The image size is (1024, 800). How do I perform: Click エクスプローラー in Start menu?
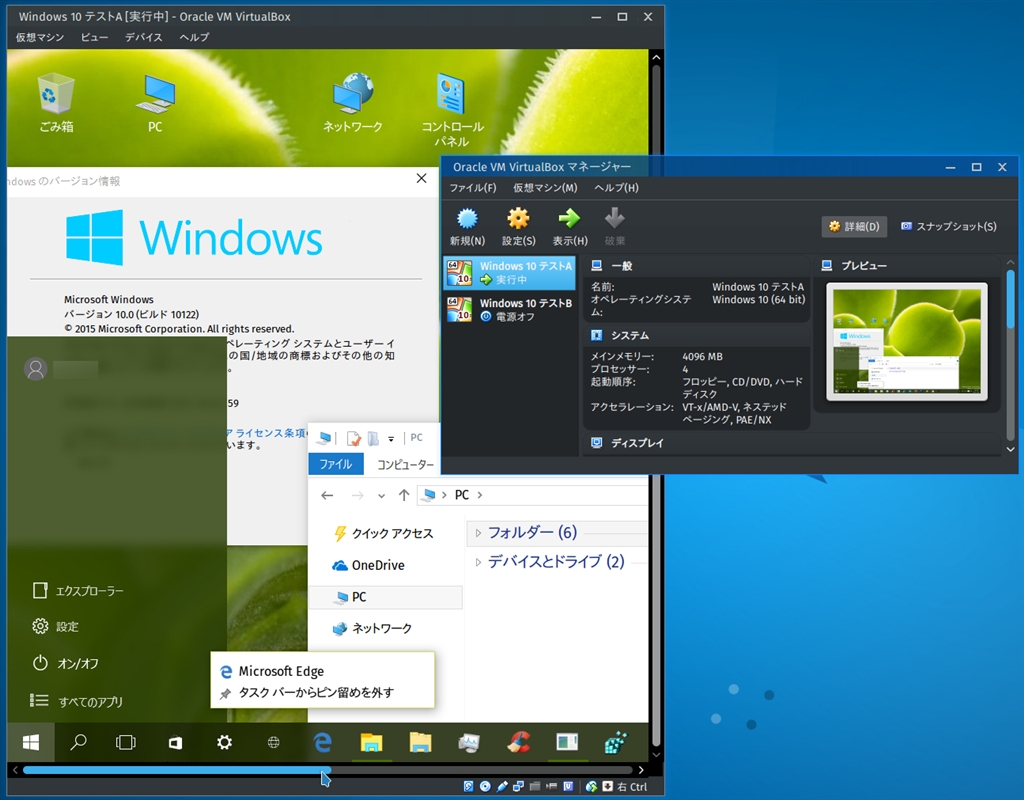[78, 590]
